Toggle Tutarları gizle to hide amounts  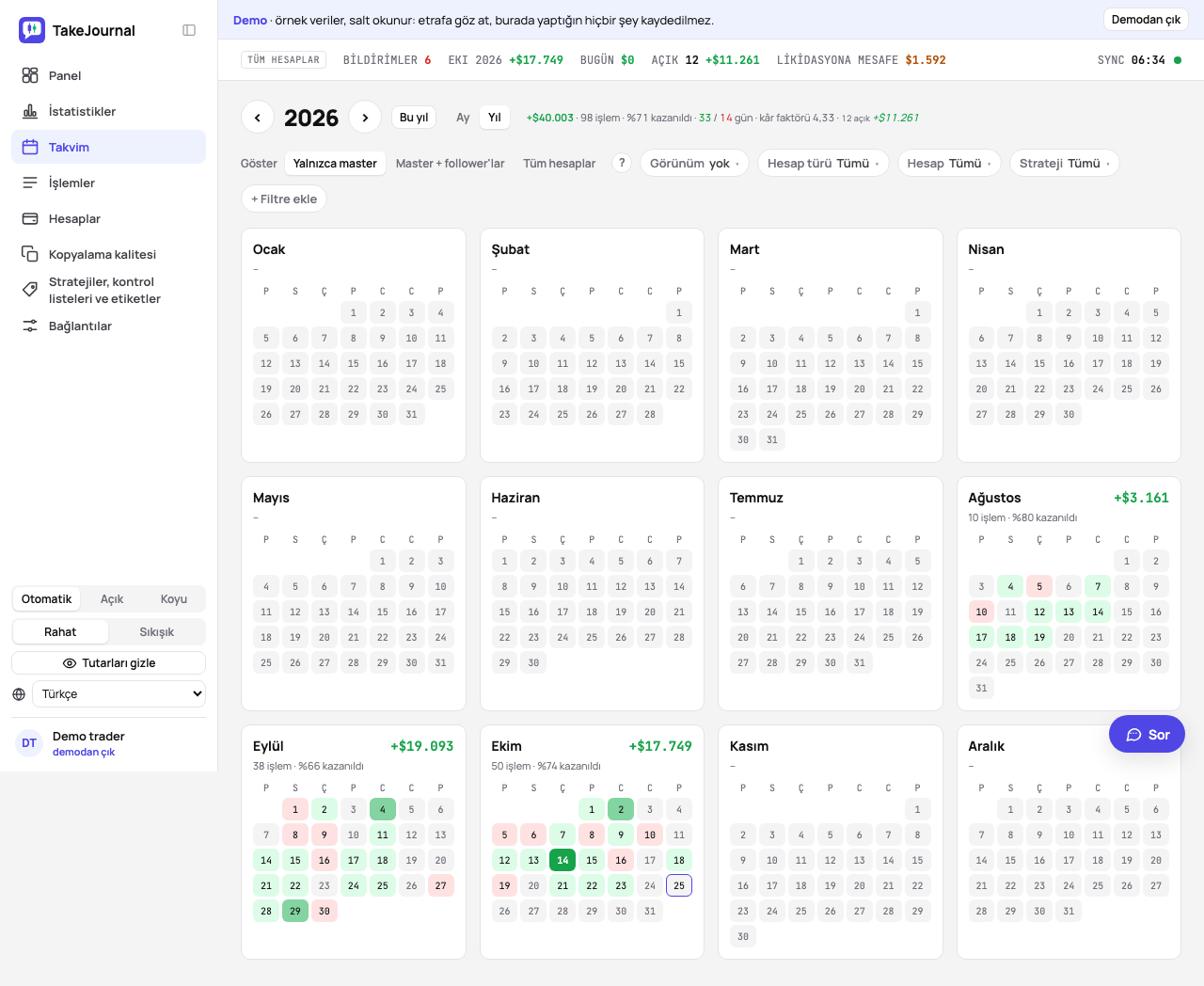coord(109,663)
